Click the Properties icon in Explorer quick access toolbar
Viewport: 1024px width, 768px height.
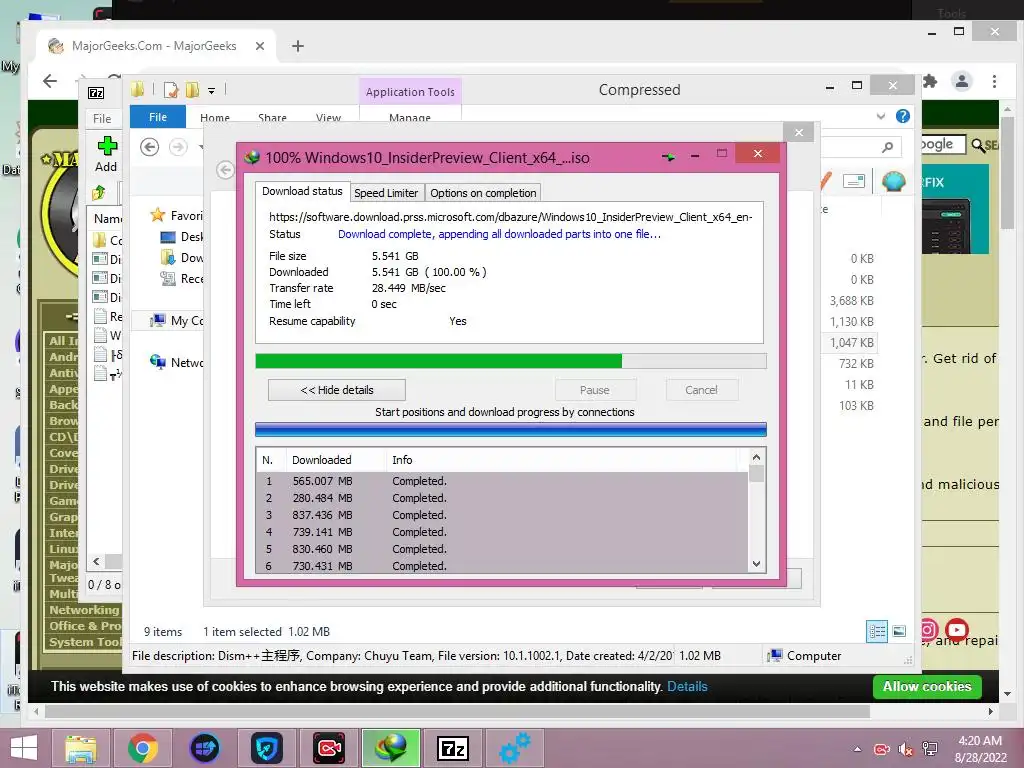coord(171,90)
